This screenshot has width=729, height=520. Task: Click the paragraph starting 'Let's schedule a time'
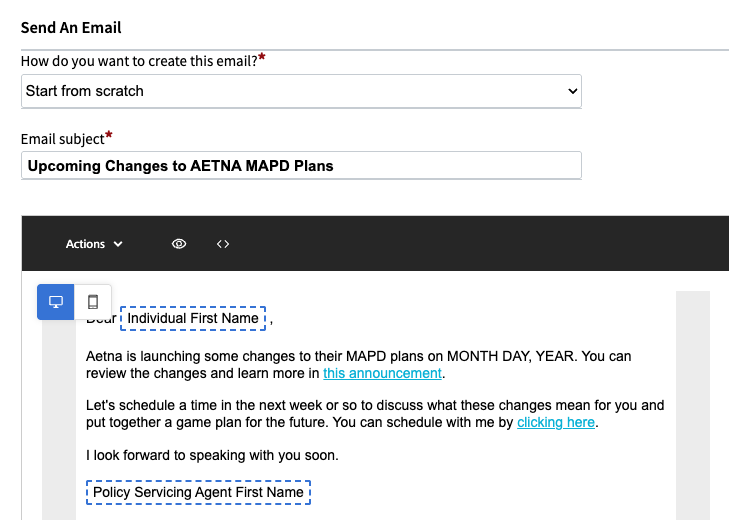tap(375, 413)
